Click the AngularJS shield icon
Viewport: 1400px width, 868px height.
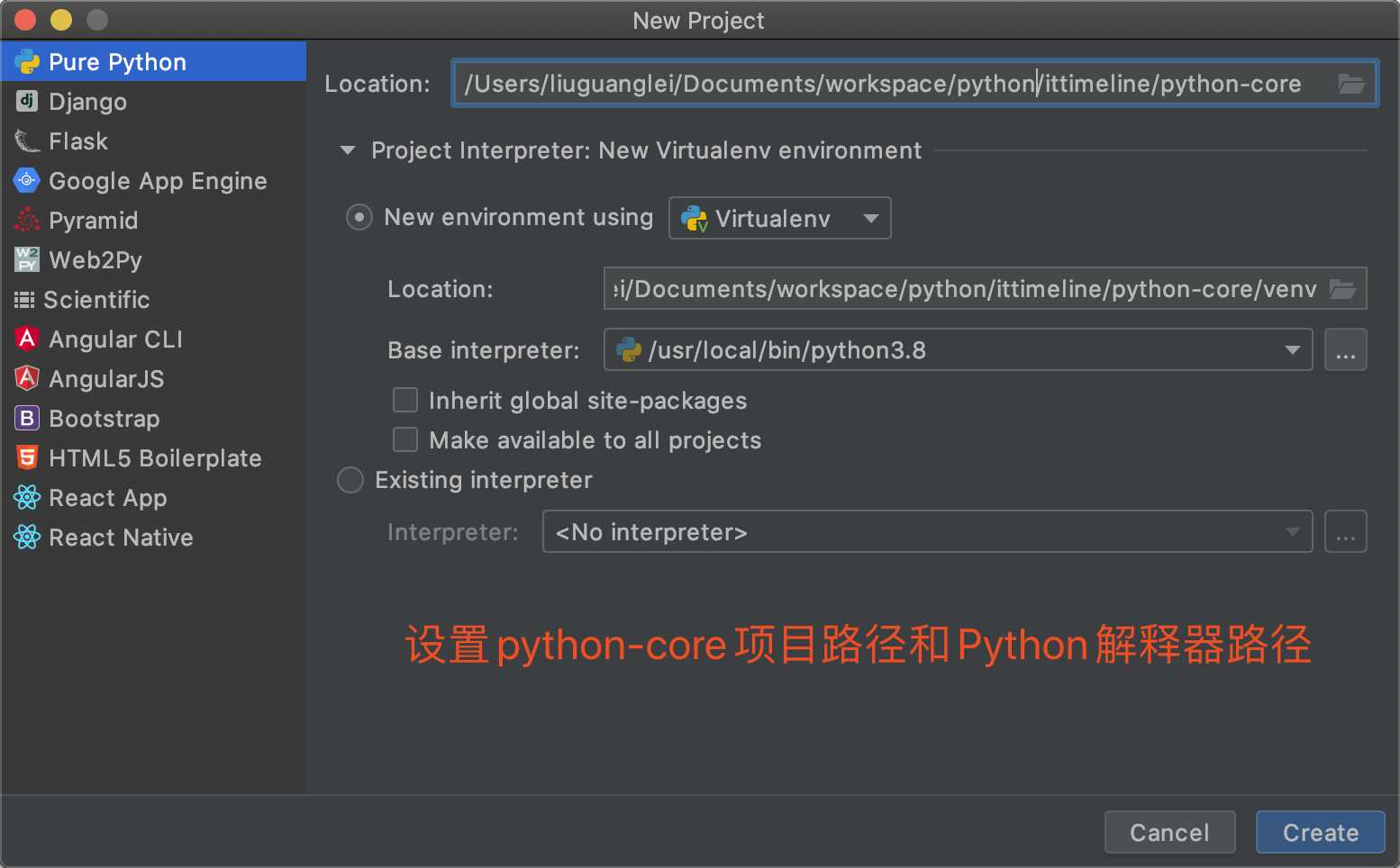[x=27, y=378]
